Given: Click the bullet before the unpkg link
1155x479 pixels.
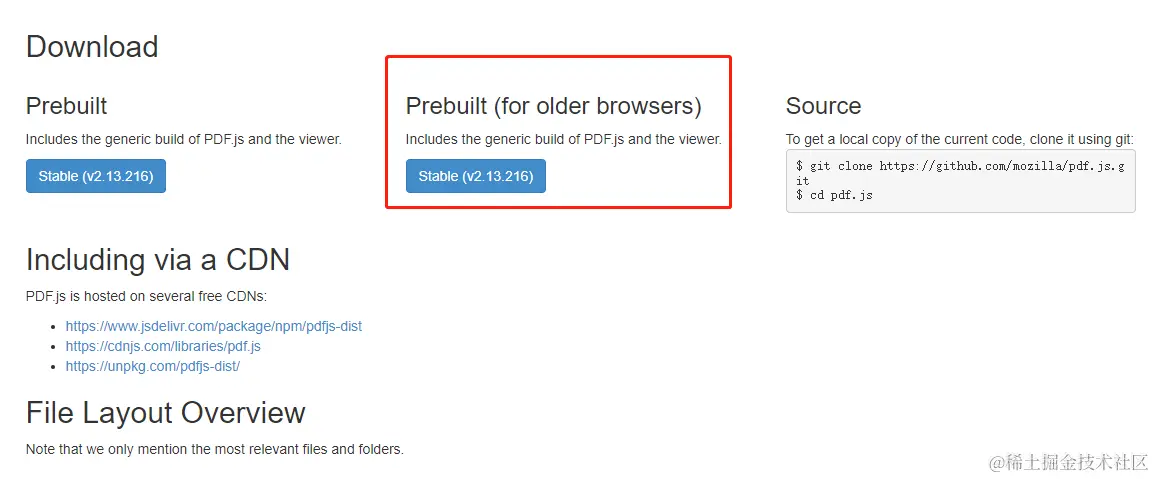Looking at the screenshot, I should coord(53,367).
